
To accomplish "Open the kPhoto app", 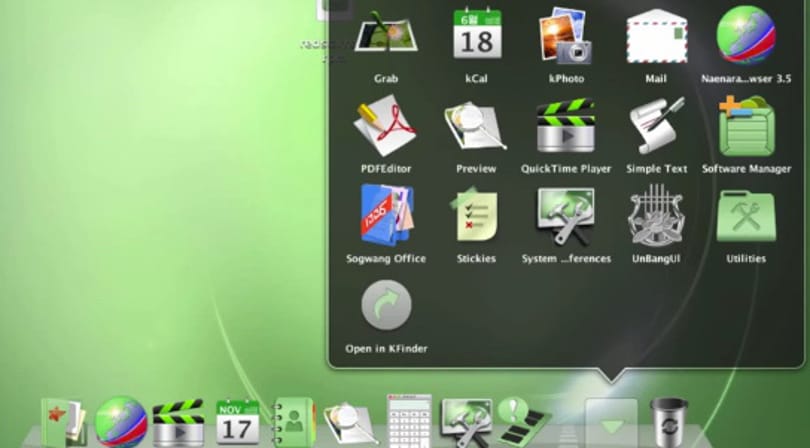I will [x=566, y=35].
